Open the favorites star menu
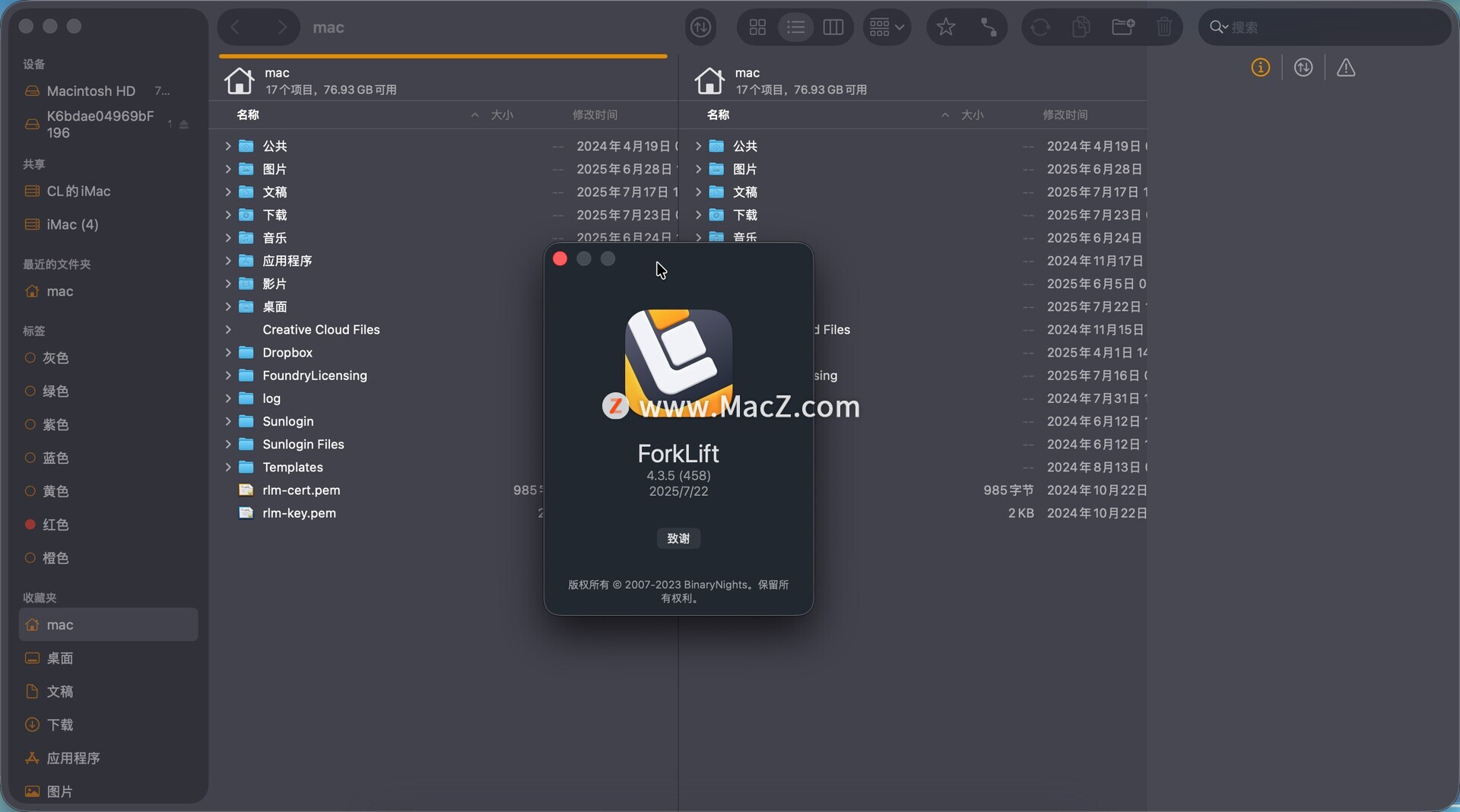 tap(945, 27)
